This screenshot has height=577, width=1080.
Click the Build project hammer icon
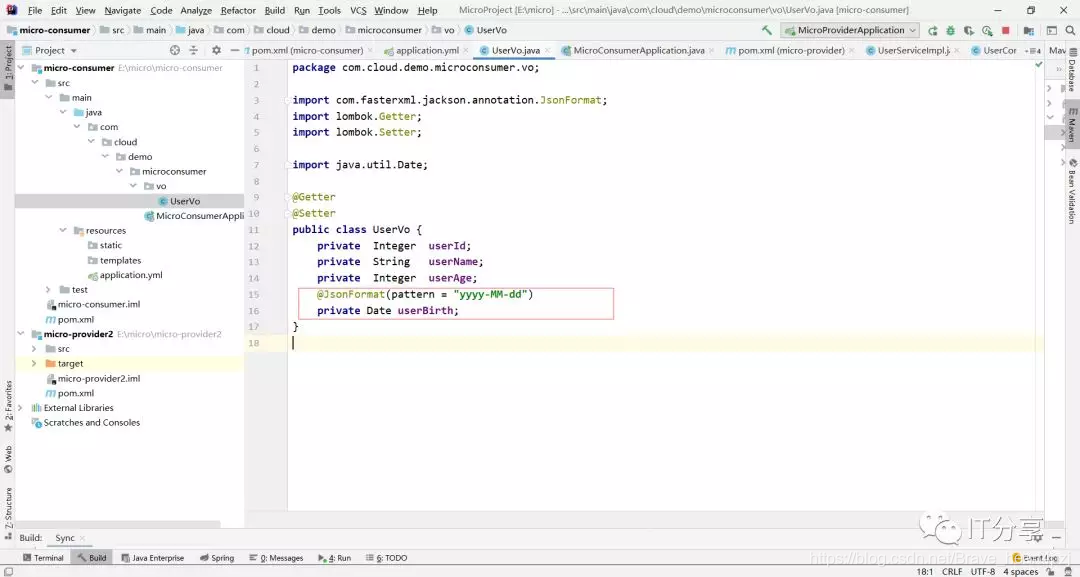click(767, 30)
